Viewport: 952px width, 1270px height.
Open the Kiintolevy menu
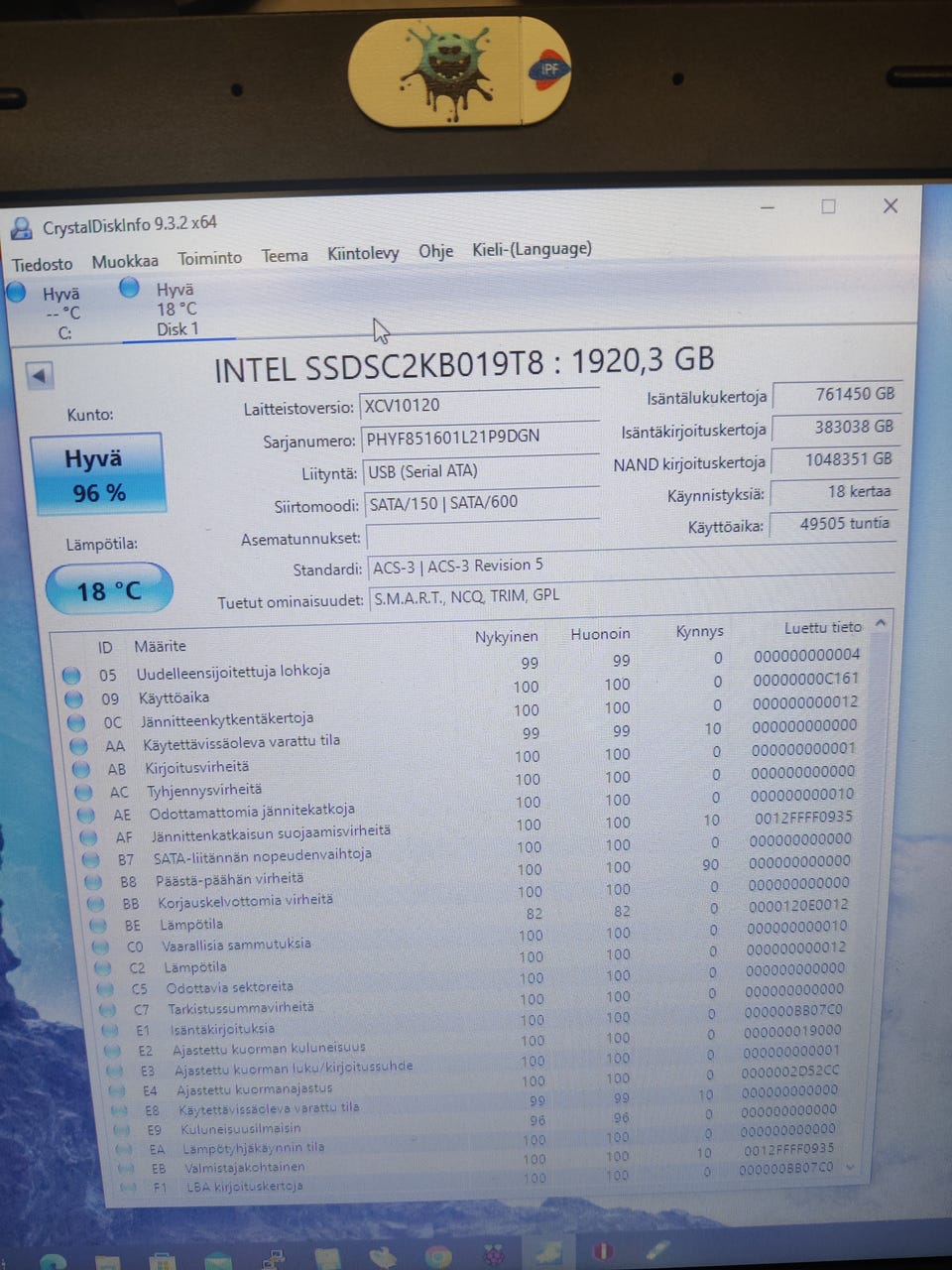pos(363,253)
